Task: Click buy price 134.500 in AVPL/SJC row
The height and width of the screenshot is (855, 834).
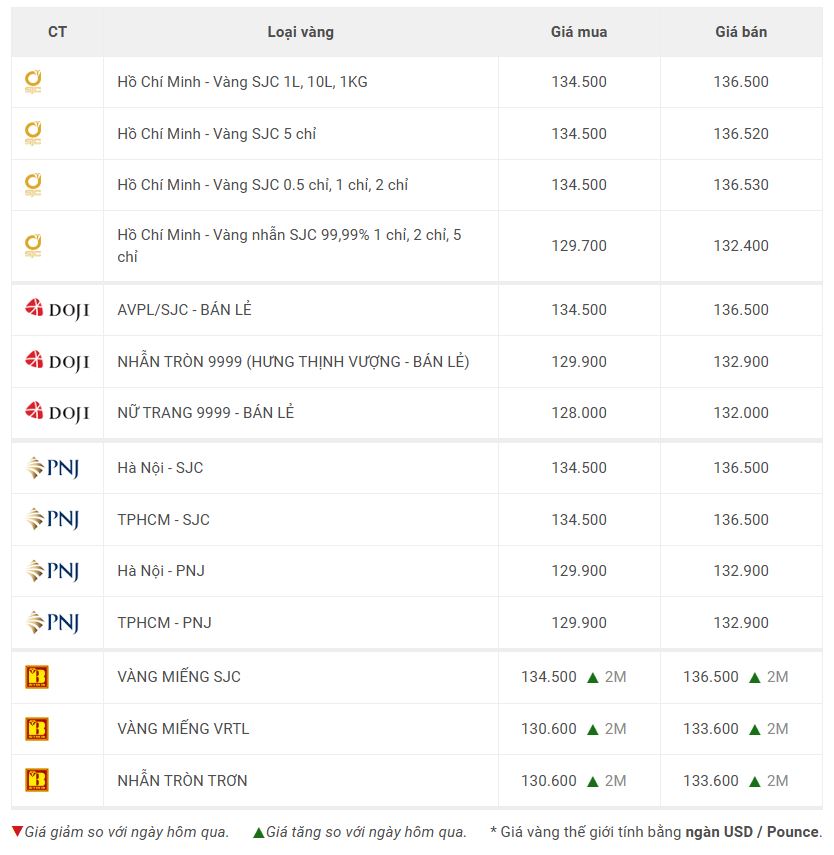Action: click(579, 310)
